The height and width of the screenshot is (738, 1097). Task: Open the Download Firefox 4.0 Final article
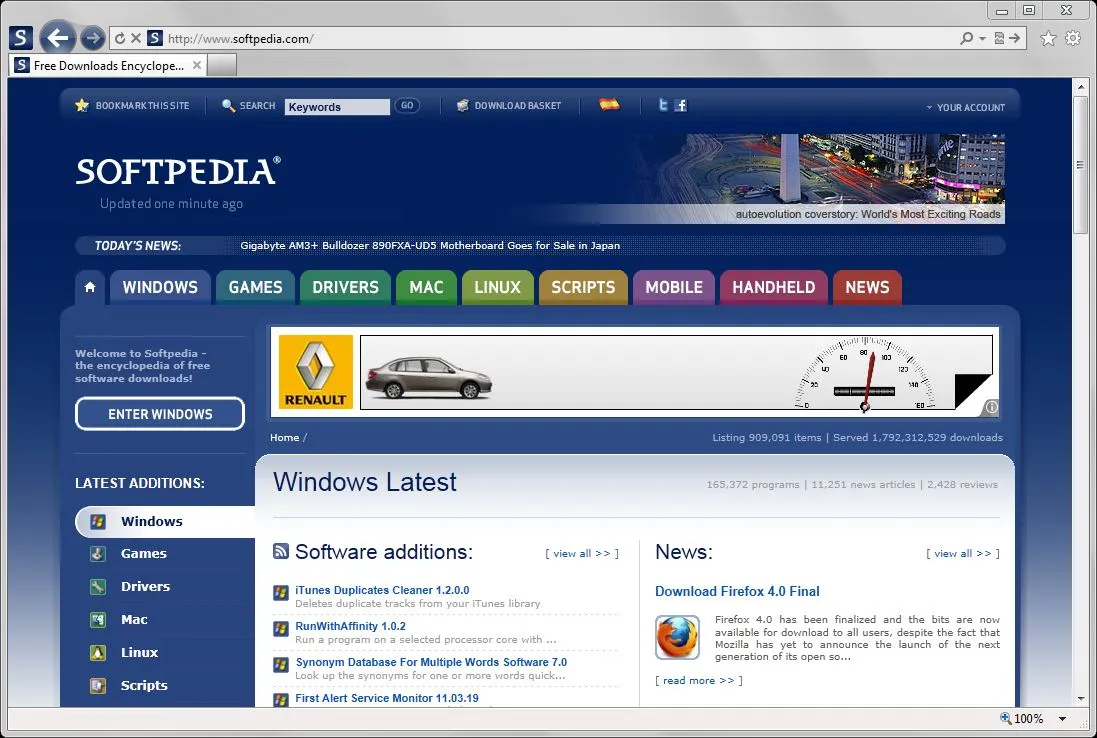click(x=737, y=591)
